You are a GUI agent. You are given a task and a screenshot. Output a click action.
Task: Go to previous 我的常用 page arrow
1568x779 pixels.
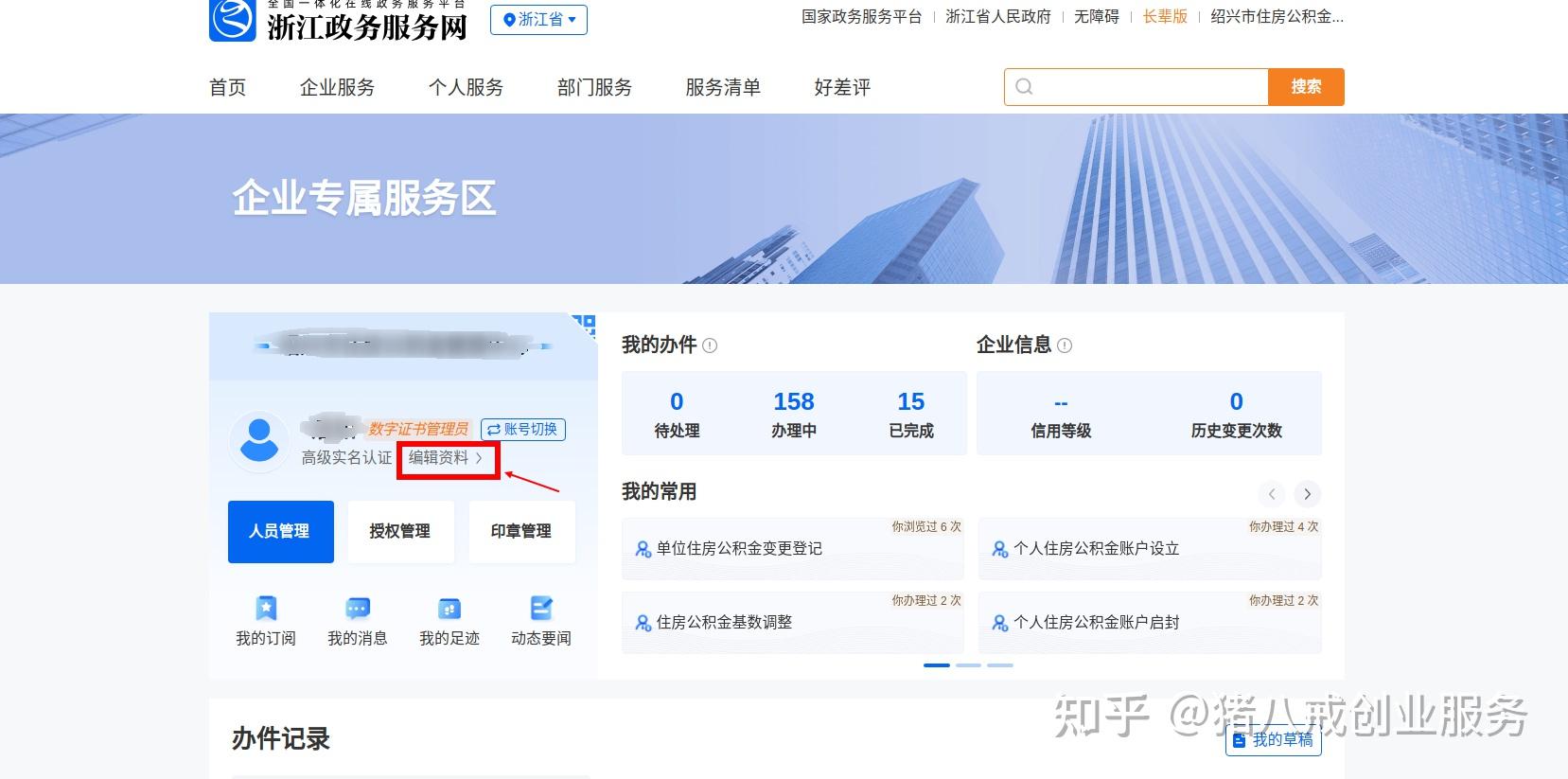click(1272, 494)
